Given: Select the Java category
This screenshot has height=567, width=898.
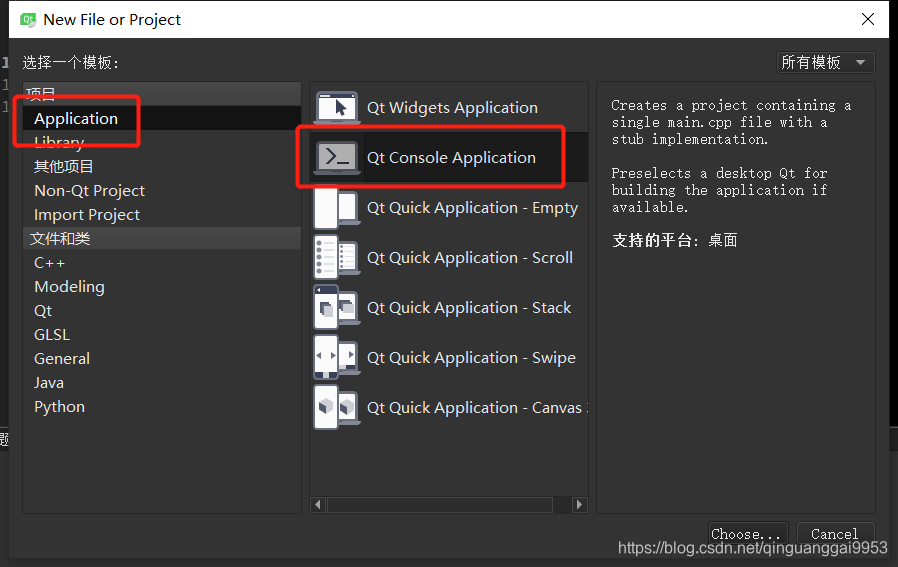Looking at the screenshot, I should point(162,383).
